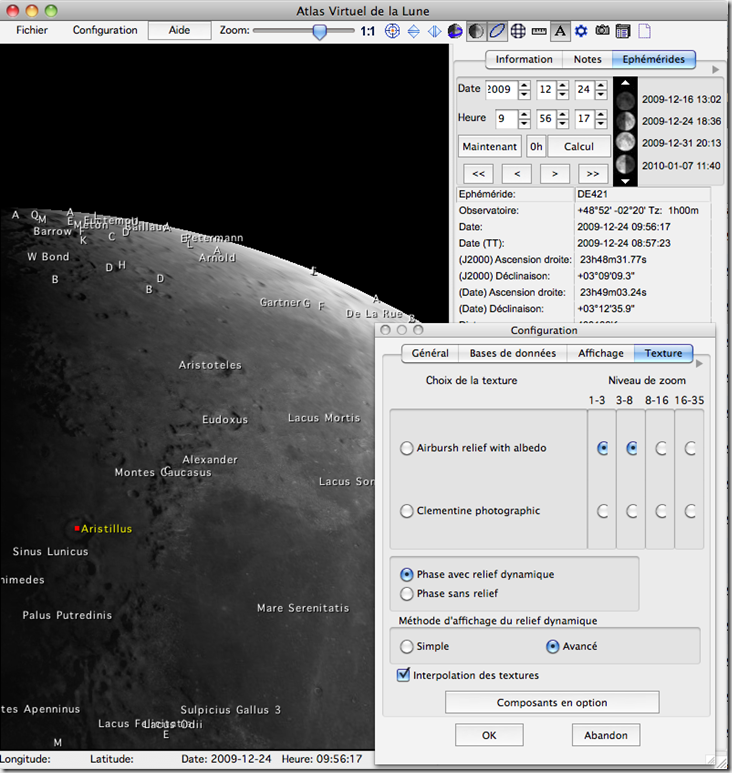Click the up arrow above the phase list

[x=625, y=83]
